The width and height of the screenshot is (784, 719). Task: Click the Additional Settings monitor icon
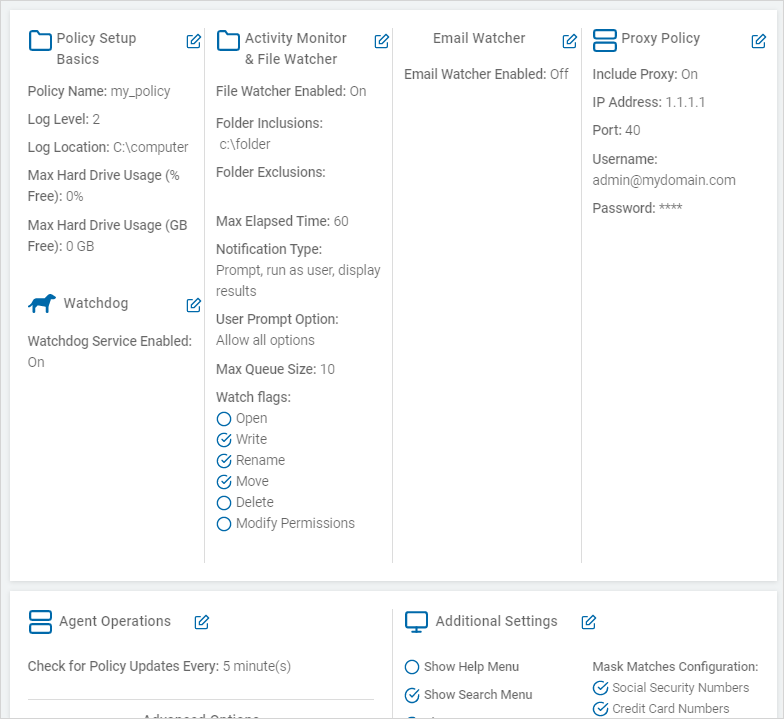417,622
